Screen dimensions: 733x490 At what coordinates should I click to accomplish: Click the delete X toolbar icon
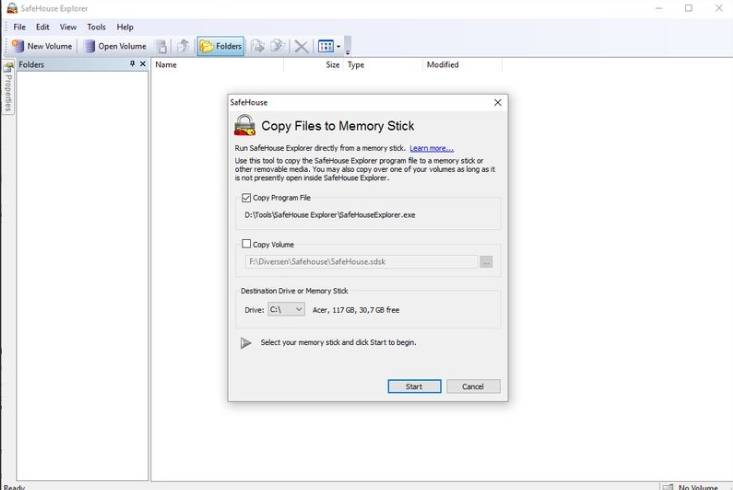coord(302,47)
